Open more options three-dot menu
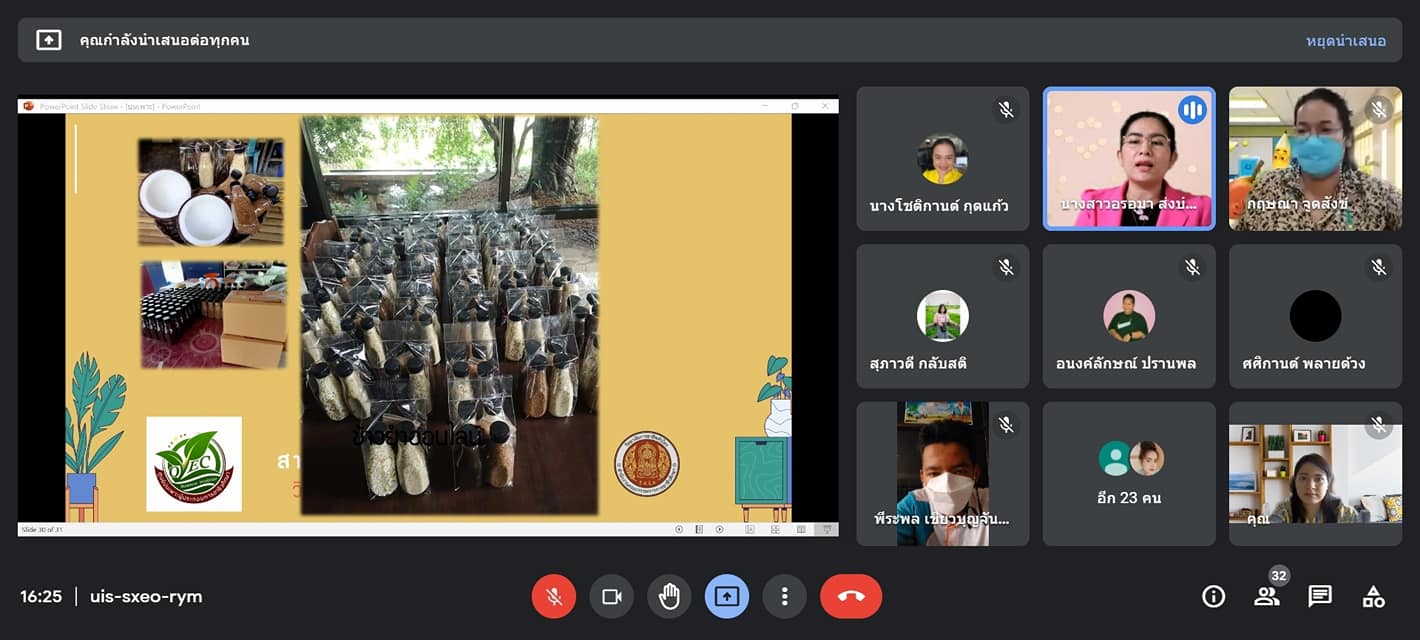This screenshot has width=1420, height=640. tap(785, 597)
